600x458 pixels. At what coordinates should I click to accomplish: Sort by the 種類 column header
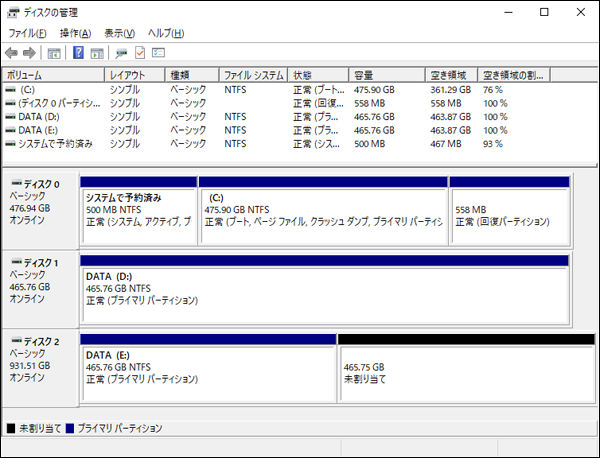192,75
